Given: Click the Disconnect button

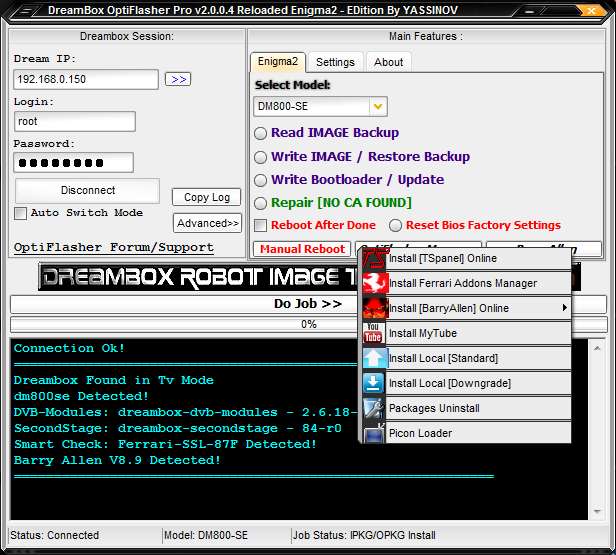Looking at the screenshot, I should tap(88, 190).
